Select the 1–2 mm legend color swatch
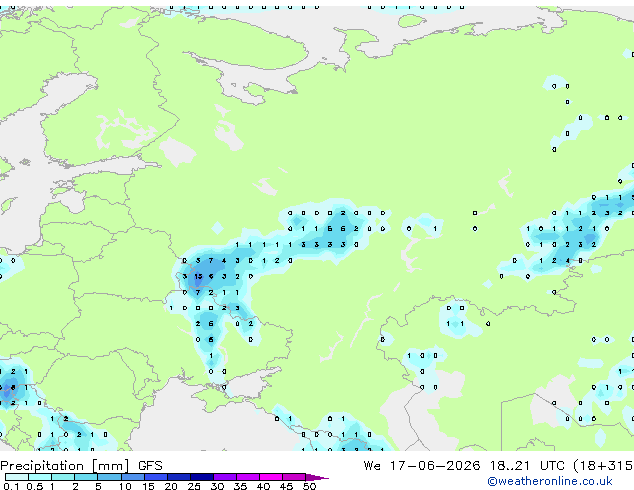The width and height of the screenshot is (634, 490). point(63,477)
